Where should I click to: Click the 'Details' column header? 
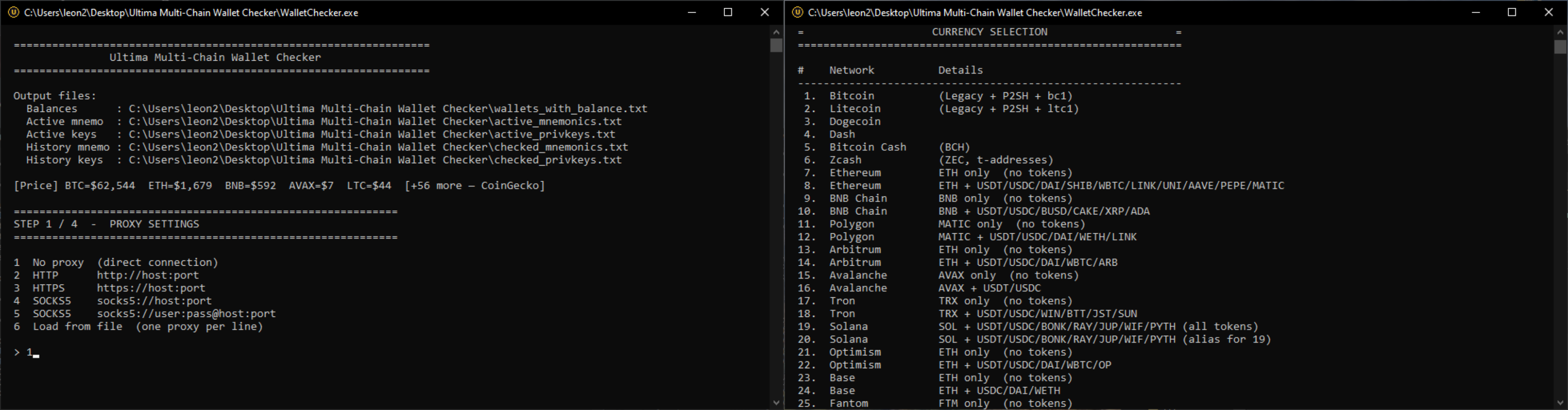coord(960,70)
